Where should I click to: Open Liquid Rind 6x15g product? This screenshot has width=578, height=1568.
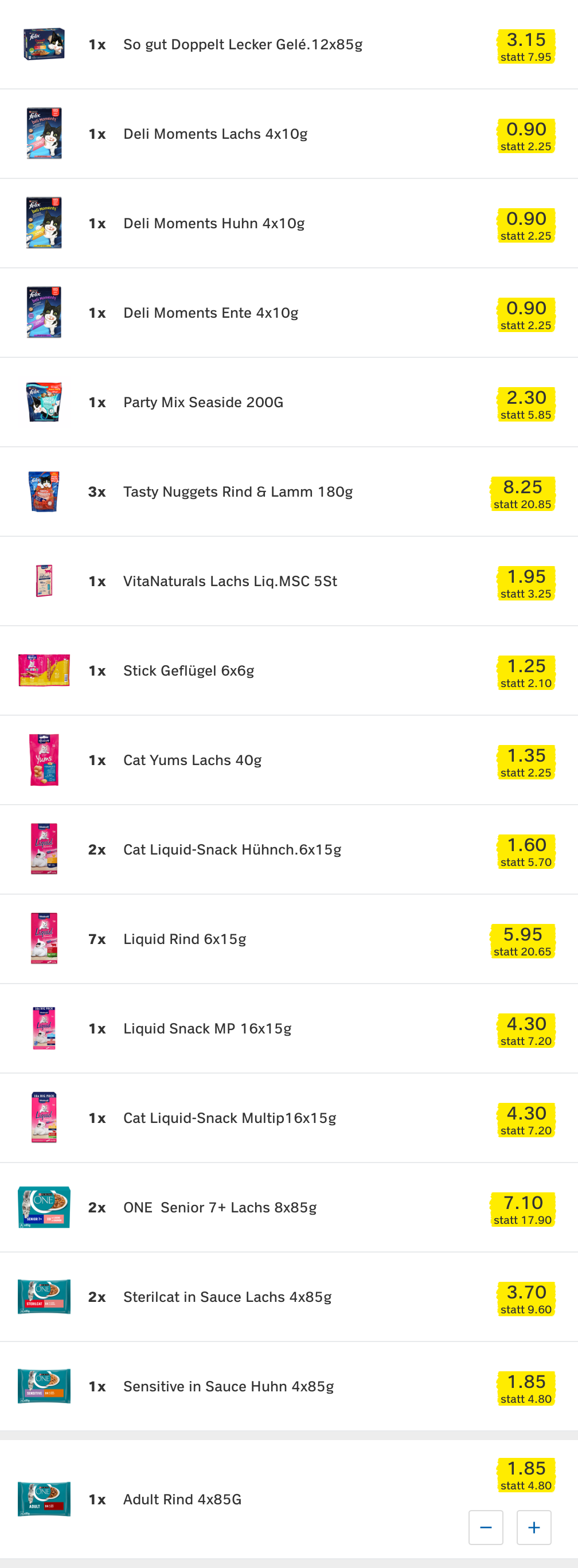184,939
